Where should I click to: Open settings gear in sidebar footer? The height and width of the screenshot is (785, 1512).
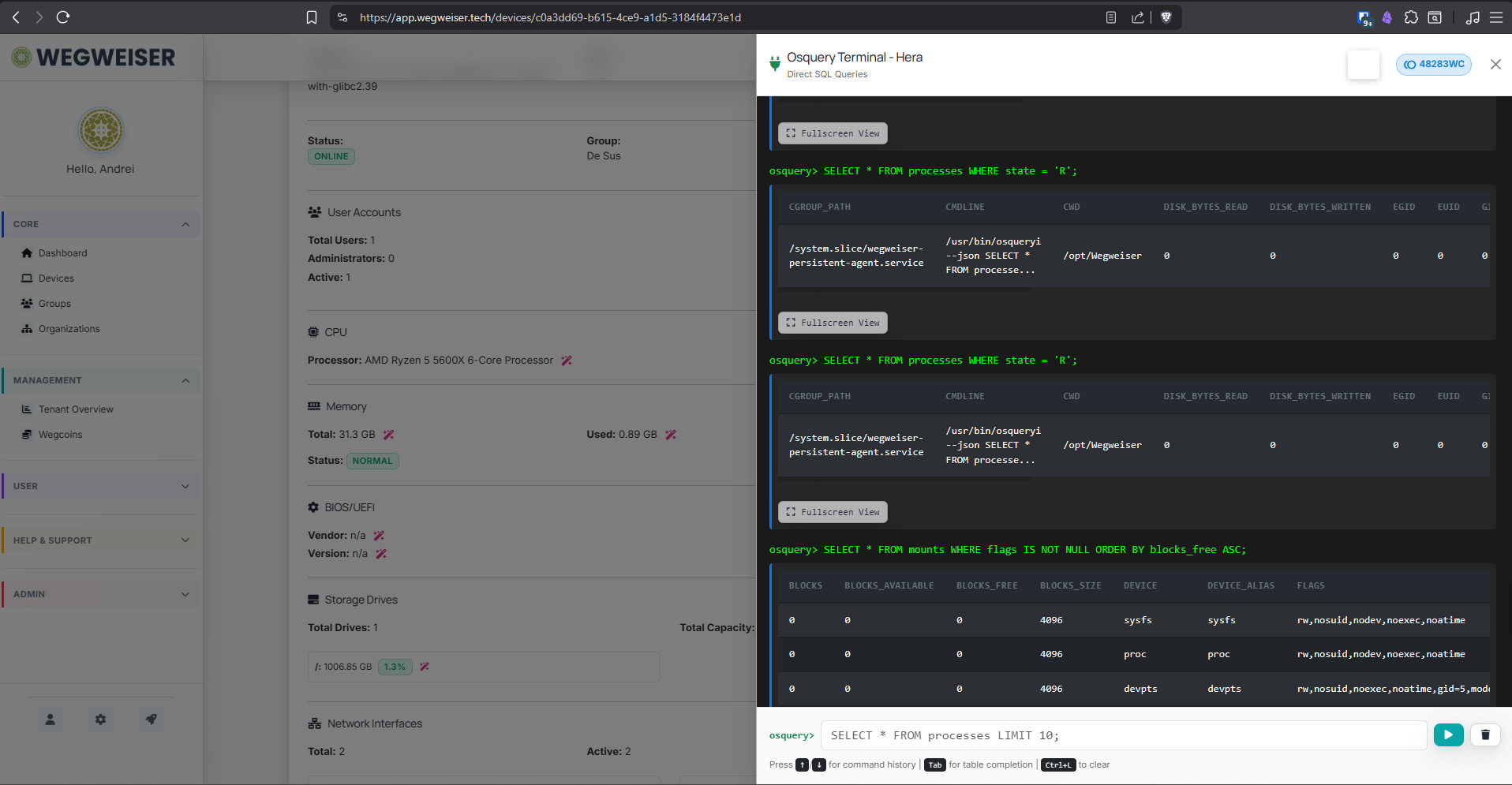(100, 720)
